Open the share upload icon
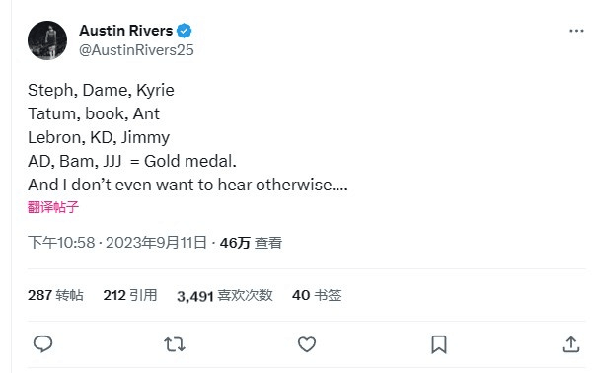This screenshot has width=600, height=373. 571,344
